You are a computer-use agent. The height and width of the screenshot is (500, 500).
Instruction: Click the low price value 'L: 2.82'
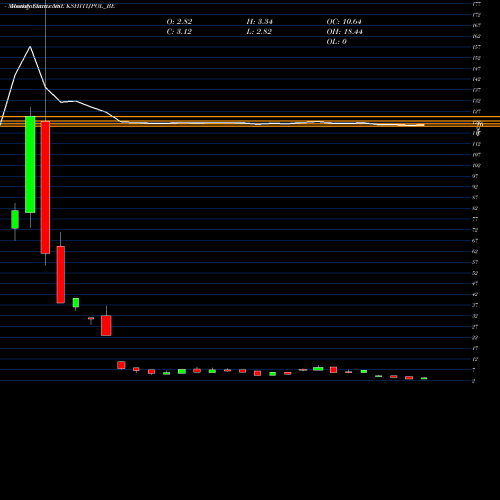259,31
